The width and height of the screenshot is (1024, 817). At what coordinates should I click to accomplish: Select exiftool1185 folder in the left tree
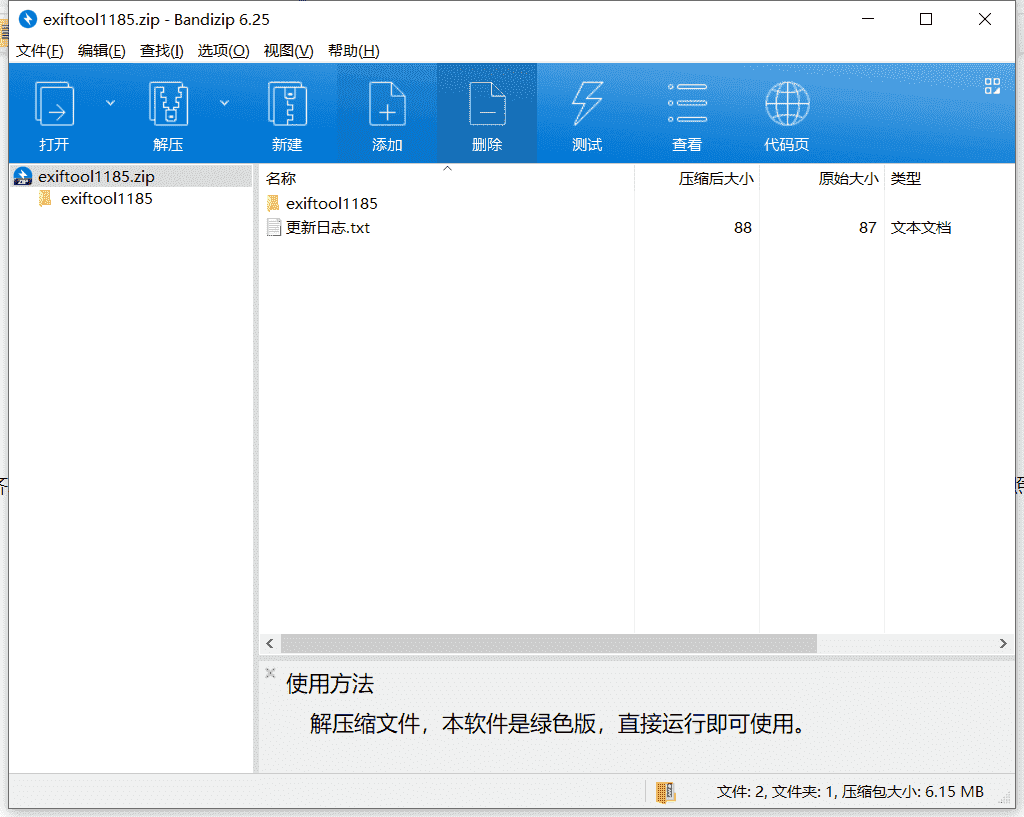click(106, 199)
